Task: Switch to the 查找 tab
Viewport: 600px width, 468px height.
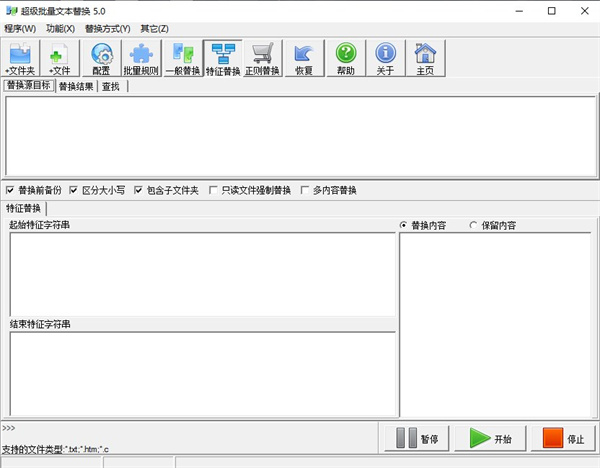Action: point(111,86)
